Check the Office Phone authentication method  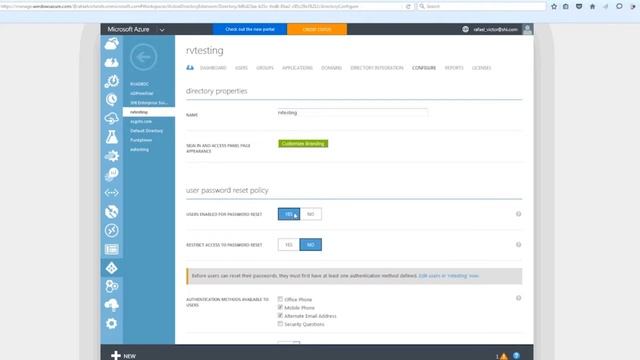click(280, 299)
